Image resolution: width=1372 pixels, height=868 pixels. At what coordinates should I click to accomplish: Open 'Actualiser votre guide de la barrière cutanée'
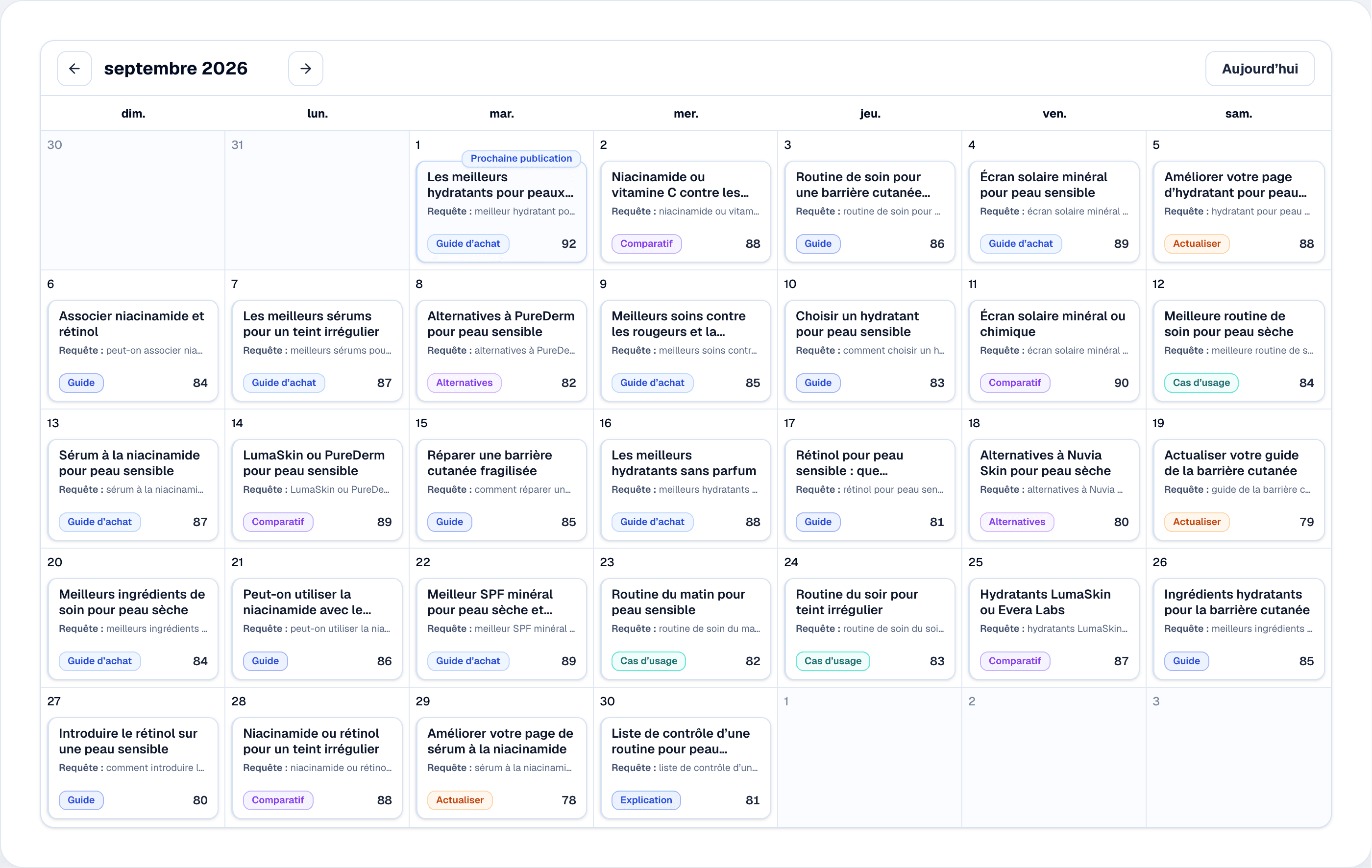pyautogui.click(x=1238, y=489)
